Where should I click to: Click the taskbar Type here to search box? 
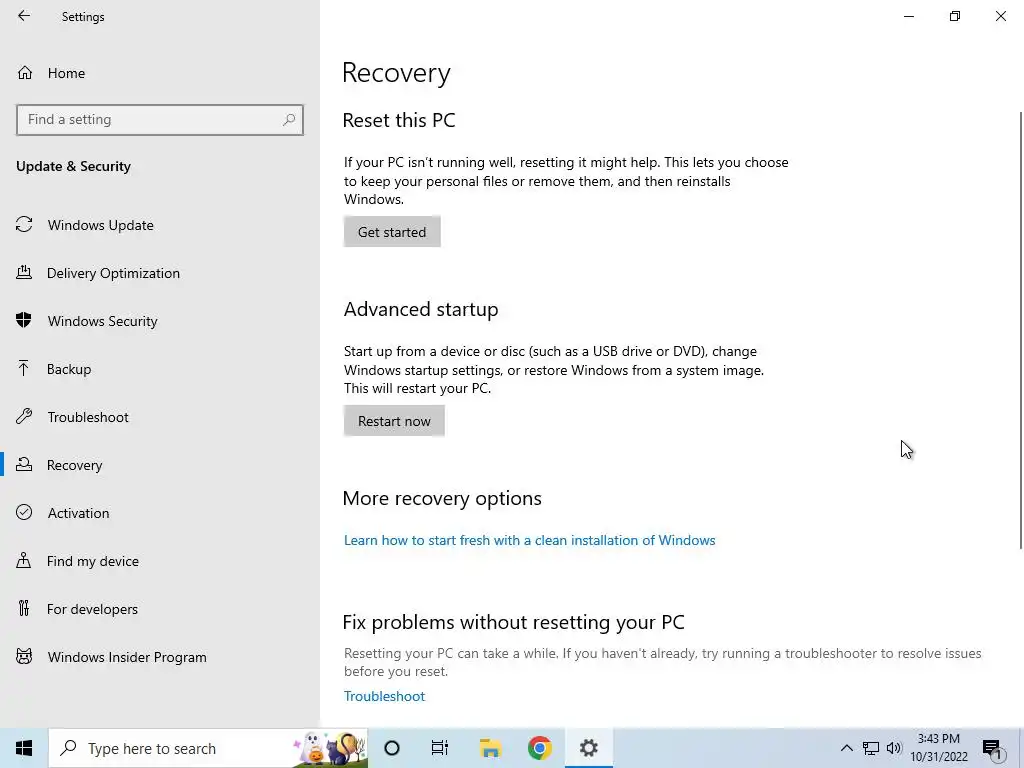coord(208,748)
